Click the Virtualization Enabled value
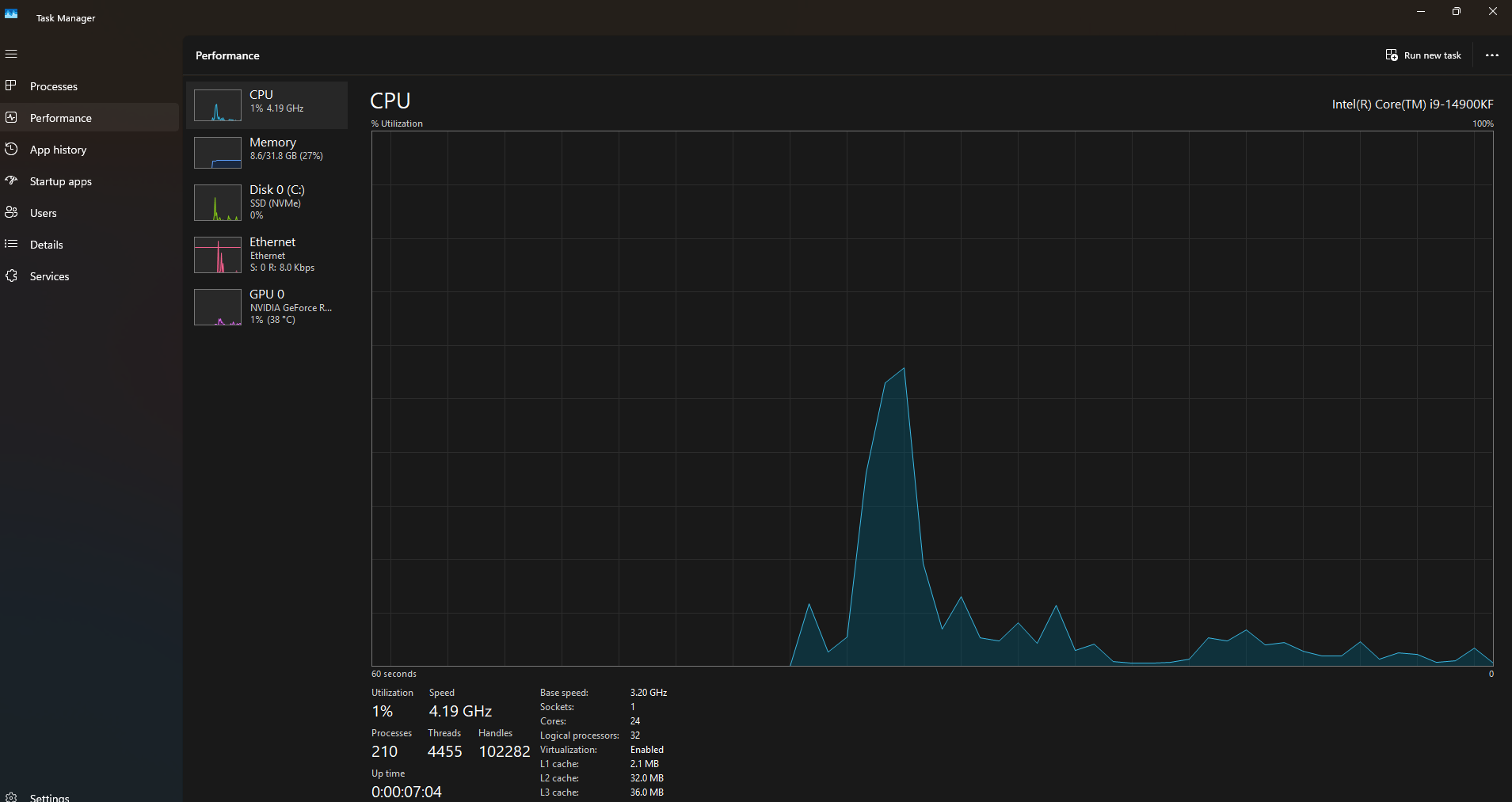The image size is (1512, 802). click(647, 750)
